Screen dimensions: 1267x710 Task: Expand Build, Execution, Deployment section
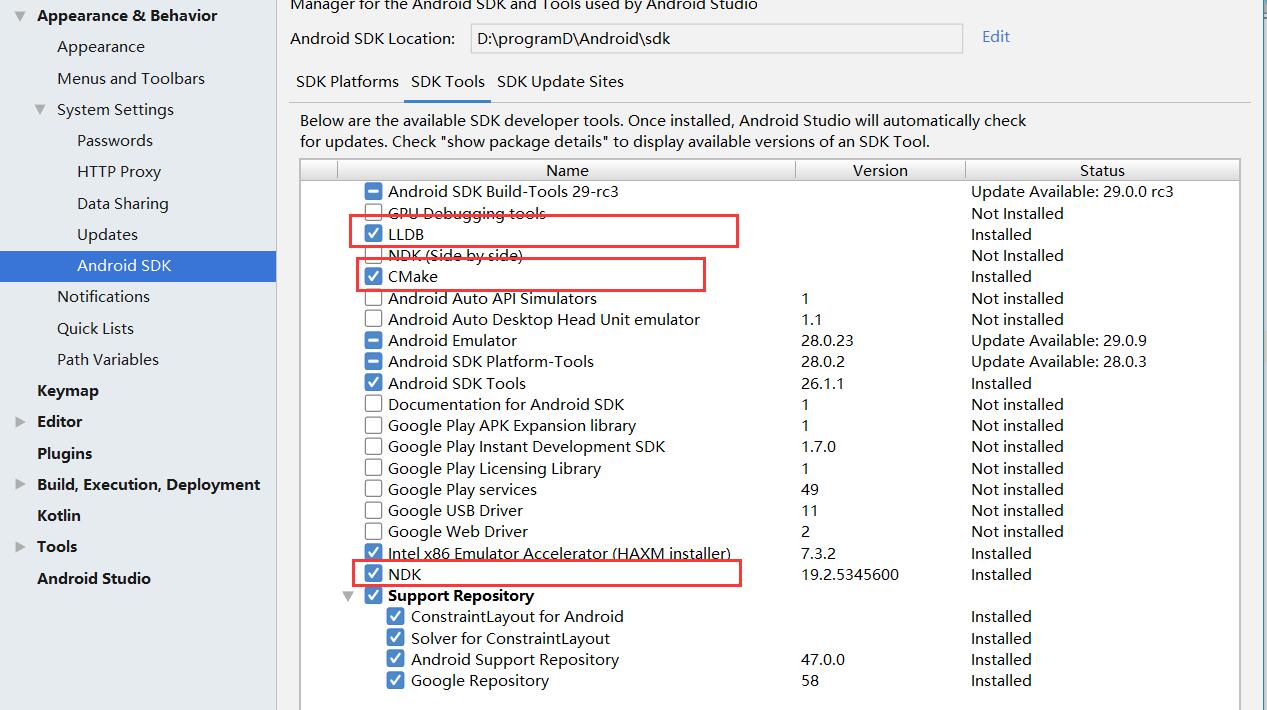click(20, 485)
